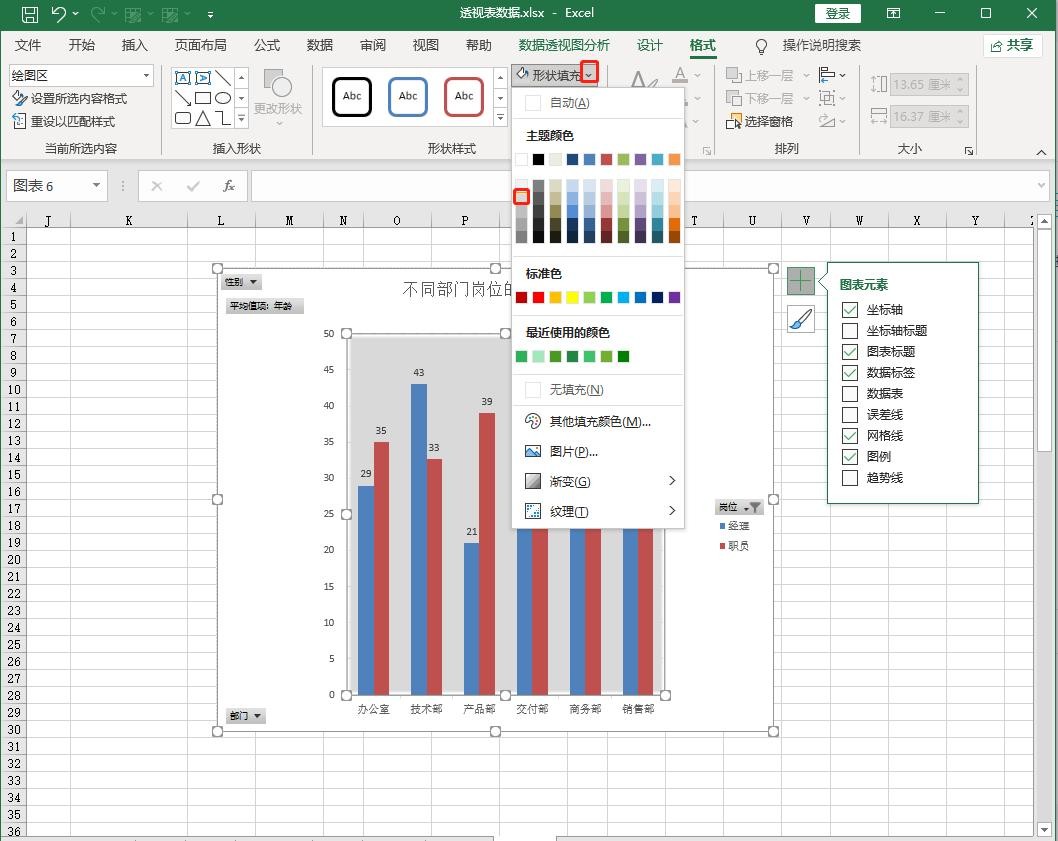Click the Picture (图片) fill option icon
Screen dimensions: 1058x841
click(x=533, y=452)
